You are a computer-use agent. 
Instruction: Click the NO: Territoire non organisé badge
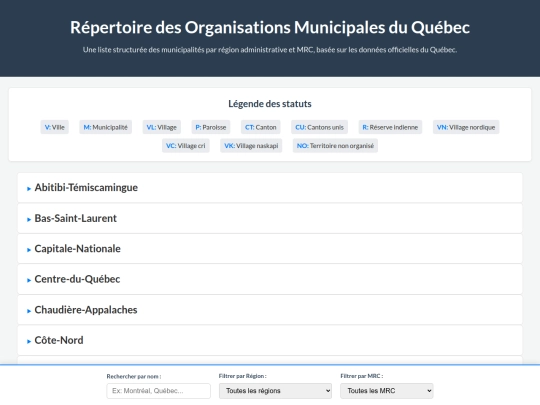click(335, 146)
